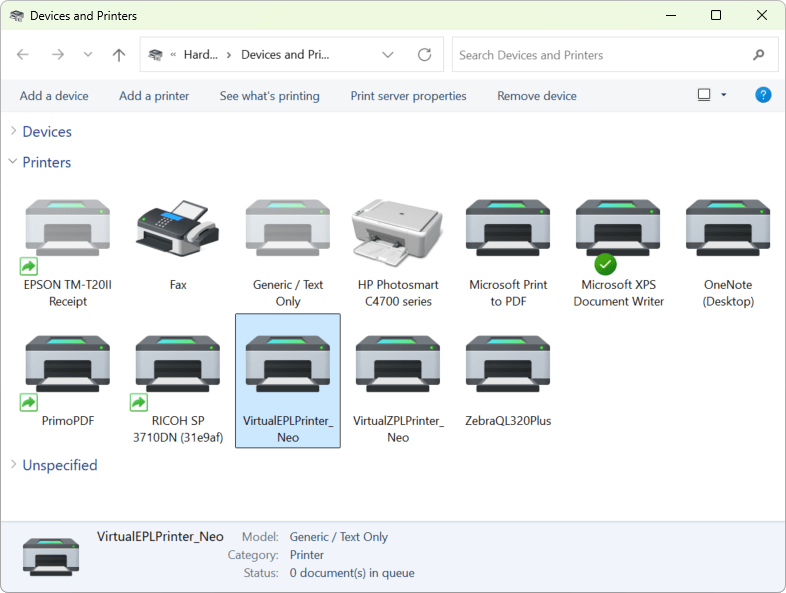Select the OneNote (Desktop) printer icon
This screenshot has width=786, height=593.
point(728,229)
